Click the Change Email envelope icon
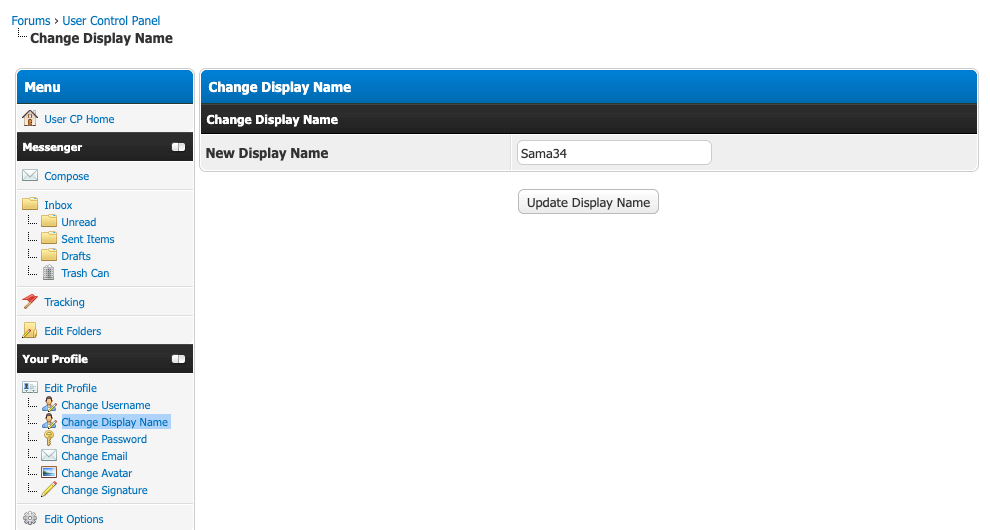This screenshot has height=530, width=990. 49,455
